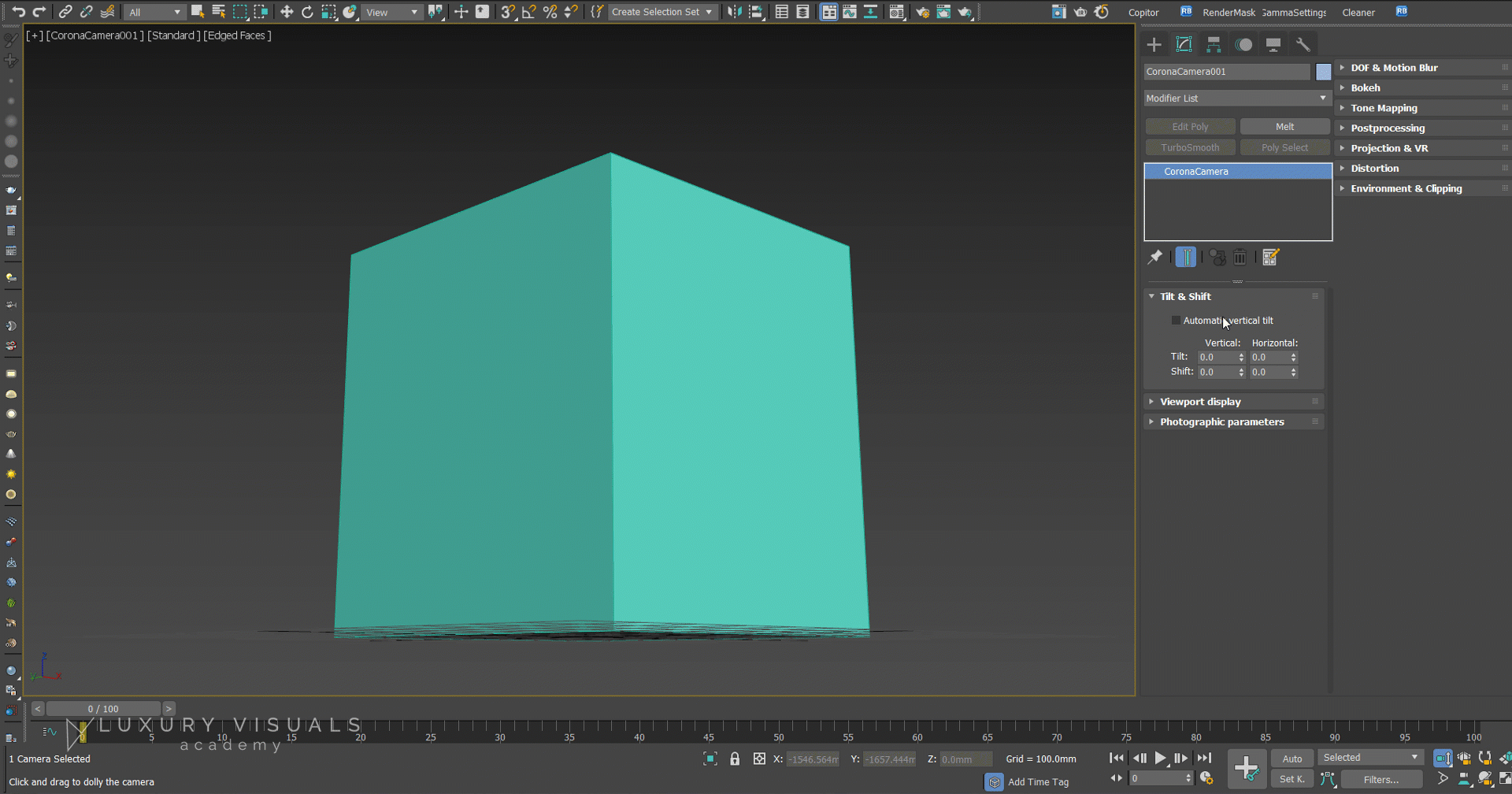
Task: Open the Modifier List dropdown
Action: (x=1236, y=98)
